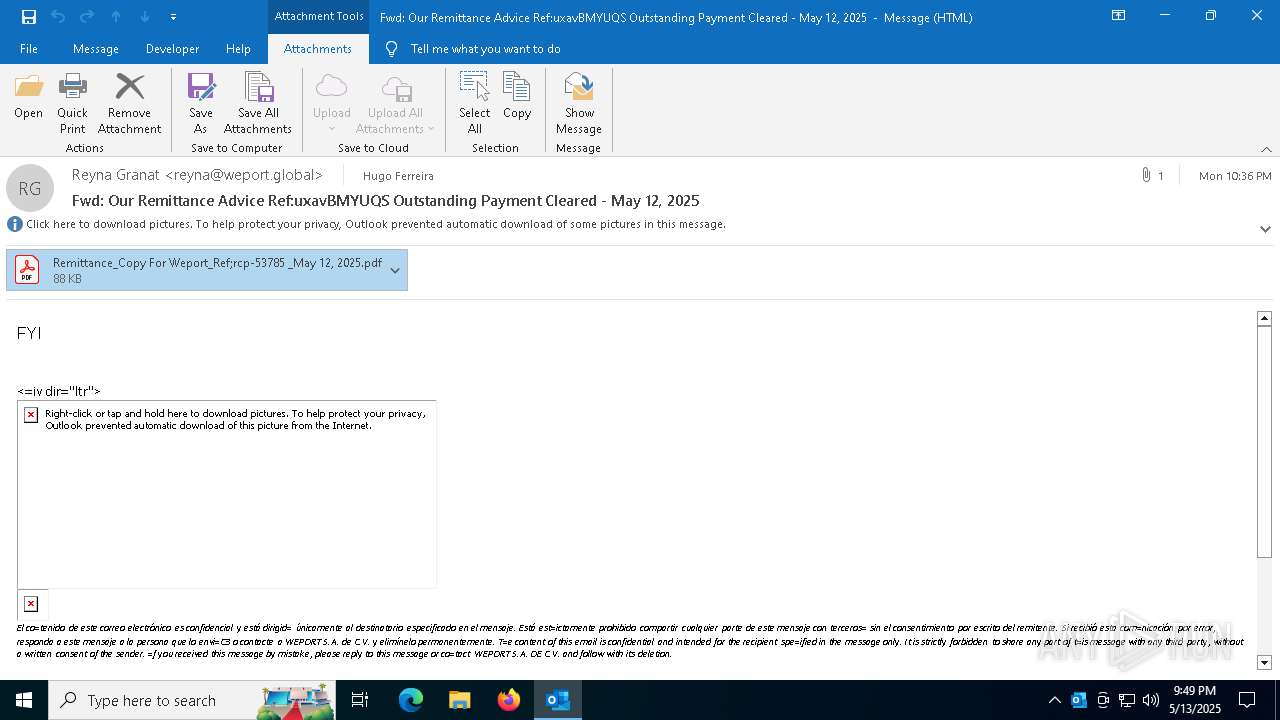Image resolution: width=1280 pixels, height=720 pixels.
Task: Click the Upload cloud button
Action: click(x=331, y=104)
